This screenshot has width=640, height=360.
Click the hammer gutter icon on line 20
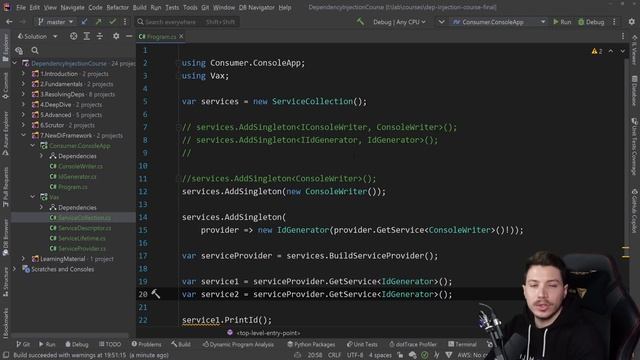(x=156, y=294)
